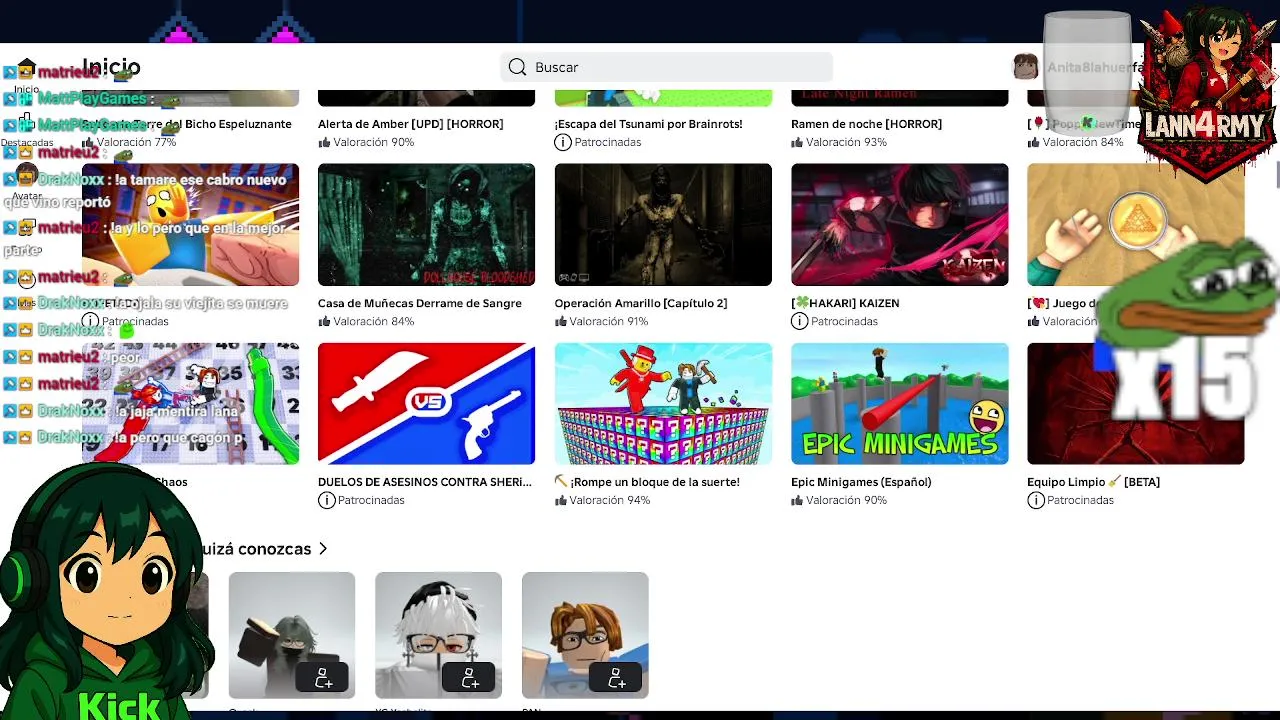The height and width of the screenshot is (720, 1280).
Task: Open the 'Equipo Limpio [BETA]' title
Action: pyautogui.click(x=1093, y=482)
